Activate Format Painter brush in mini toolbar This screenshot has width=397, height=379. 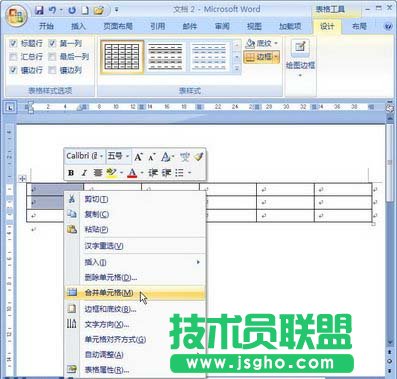click(x=199, y=156)
